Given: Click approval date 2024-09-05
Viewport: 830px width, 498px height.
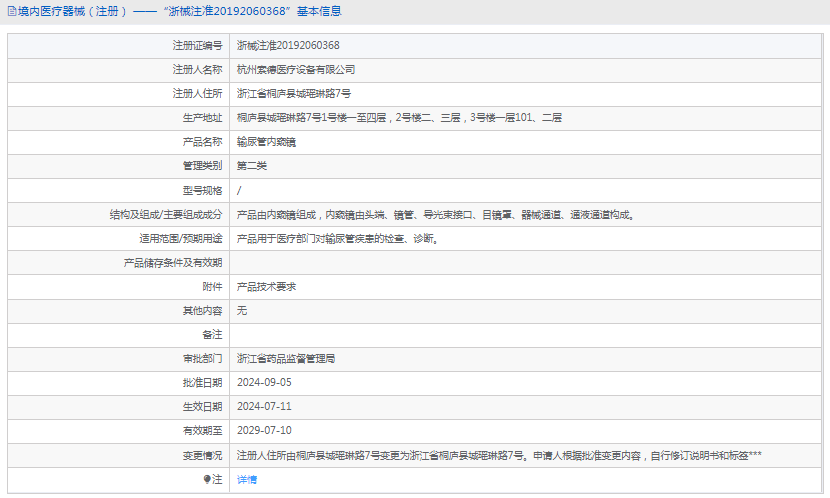Looking at the screenshot, I should click(x=264, y=383).
